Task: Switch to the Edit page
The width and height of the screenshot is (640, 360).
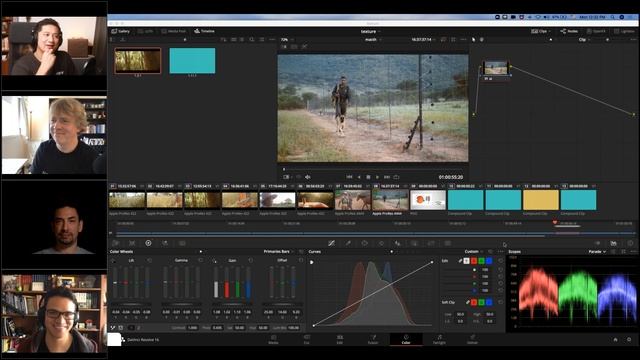Action: pyautogui.click(x=340, y=339)
